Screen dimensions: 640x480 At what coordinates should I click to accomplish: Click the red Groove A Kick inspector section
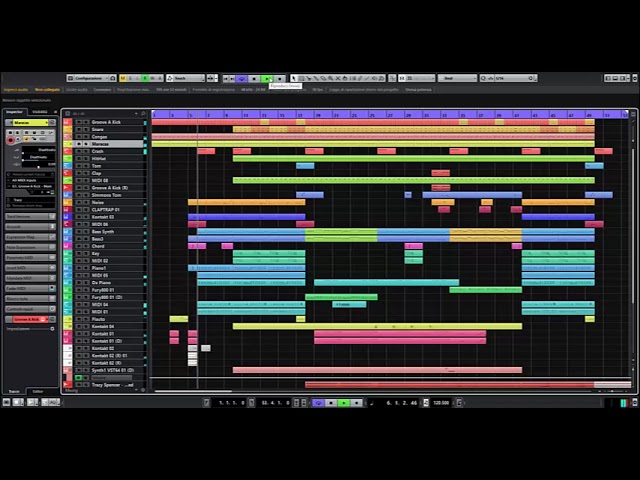coord(30,319)
